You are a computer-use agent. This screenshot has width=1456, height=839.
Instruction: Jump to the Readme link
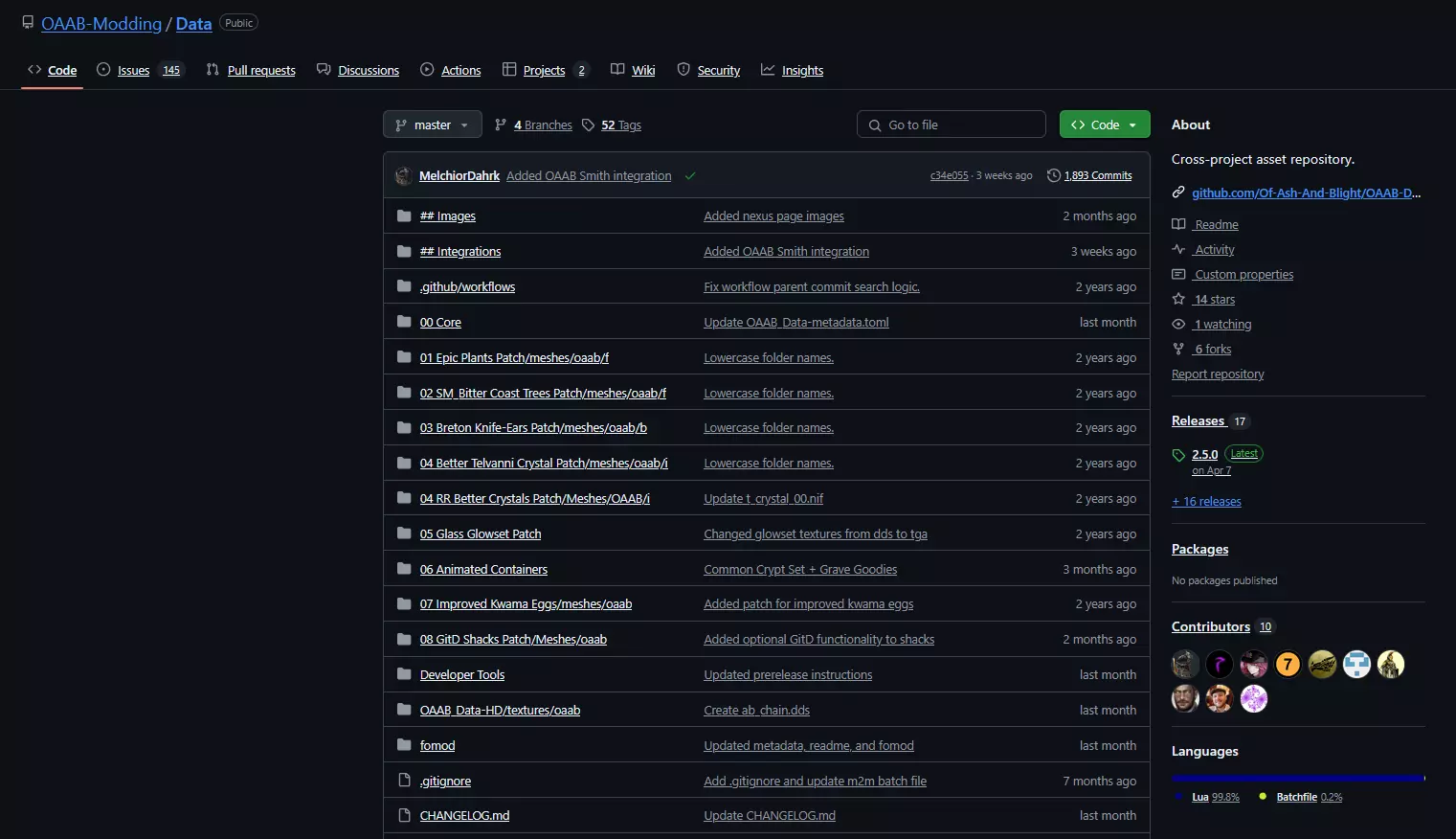coord(1216,225)
